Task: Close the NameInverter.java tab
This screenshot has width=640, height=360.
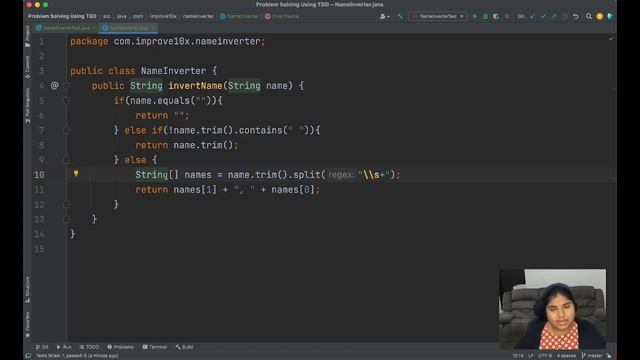Action: [153, 28]
